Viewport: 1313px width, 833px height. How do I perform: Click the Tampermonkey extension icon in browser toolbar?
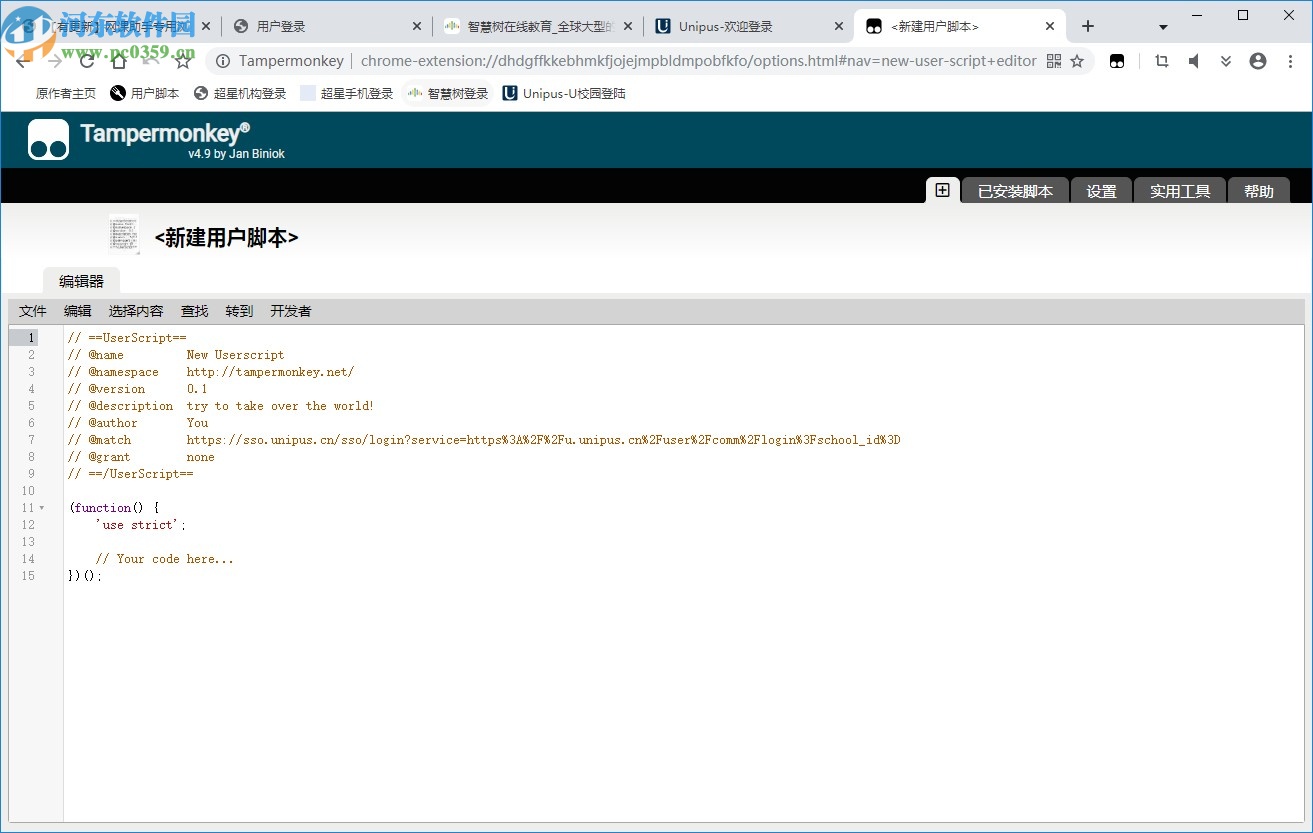point(1117,61)
